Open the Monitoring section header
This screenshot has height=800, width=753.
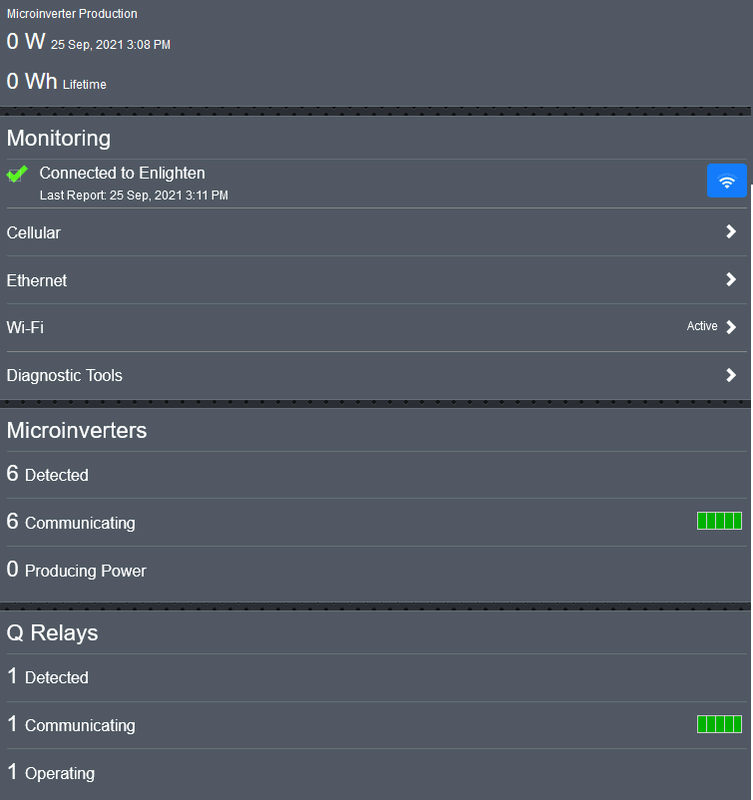pos(58,138)
